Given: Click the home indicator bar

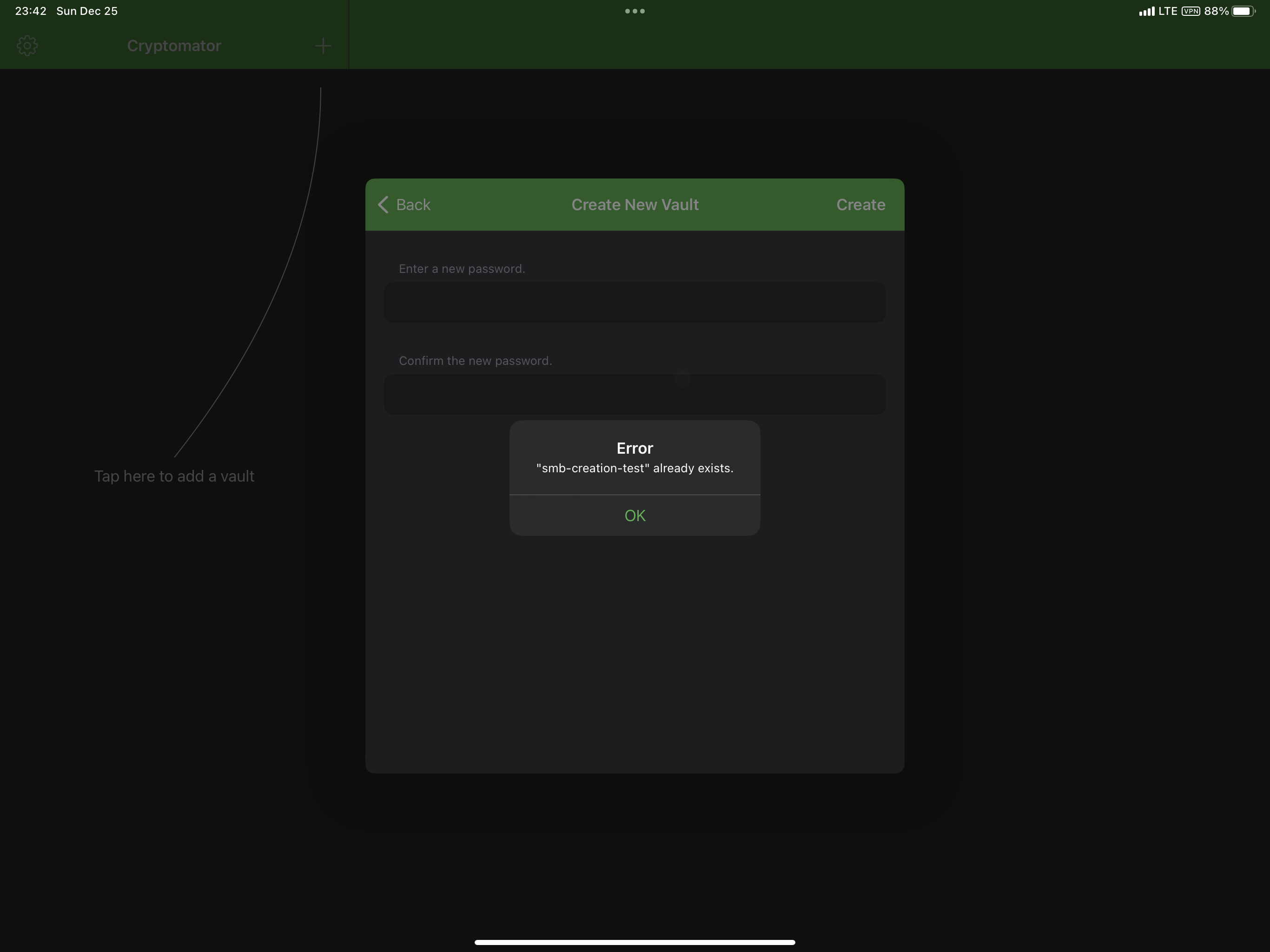Looking at the screenshot, I should (x=635, y=942).
